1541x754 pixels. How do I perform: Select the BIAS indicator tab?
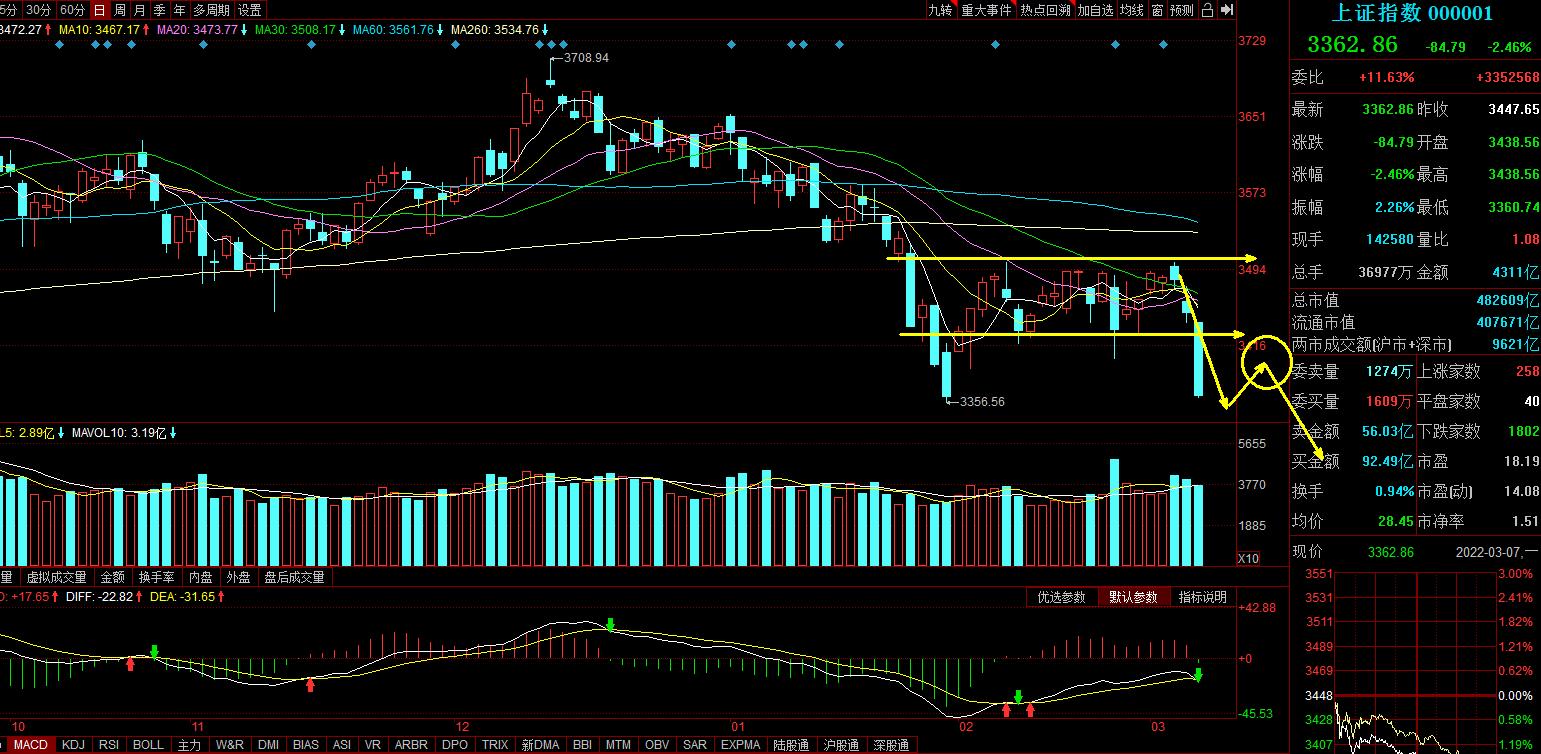click(x=306, y=745)
